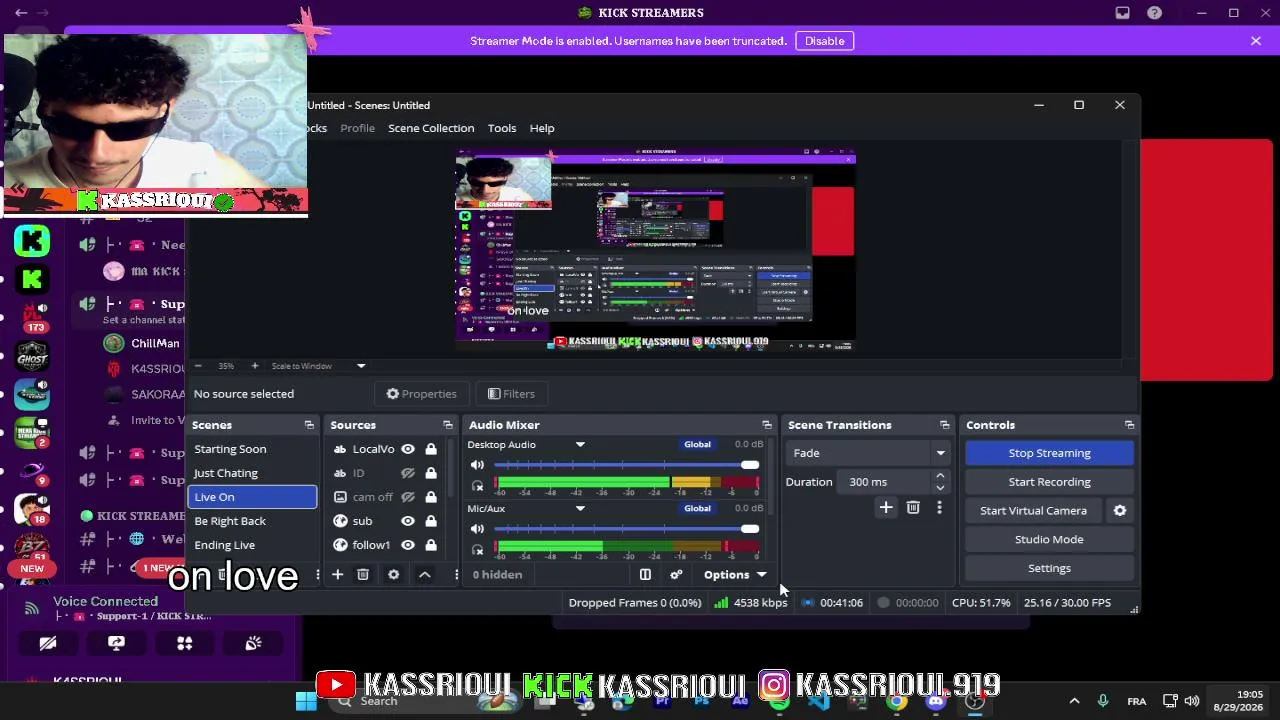Share your screen in Discord voice panel
The height and width of the screenshot is (720, 1280).
point(116,644)
